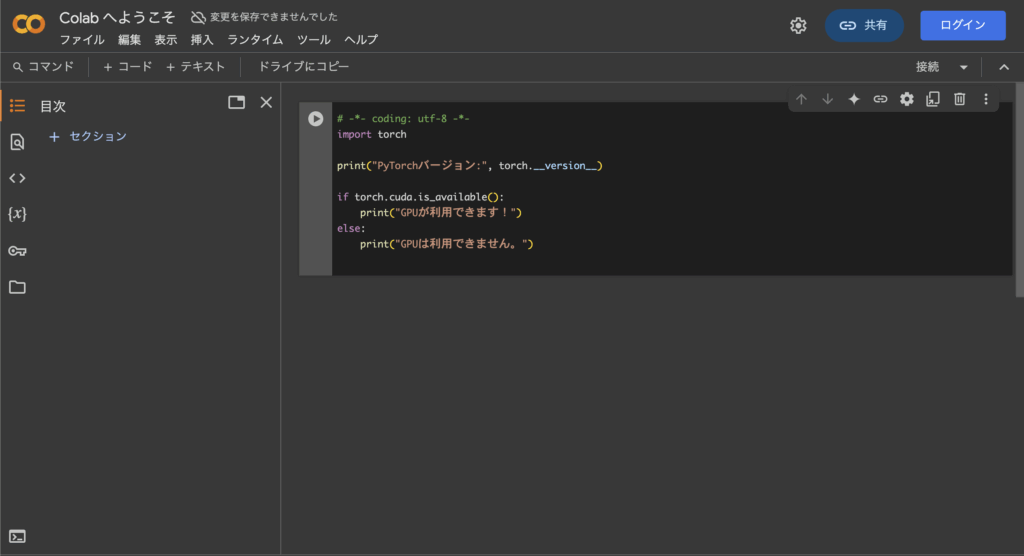Click inside the code editor on import torch

[x=372, y=134]
